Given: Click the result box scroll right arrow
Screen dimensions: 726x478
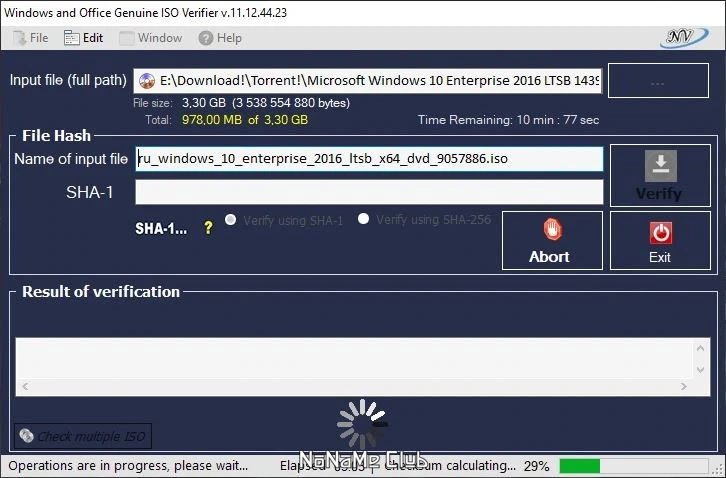Looking at the screenshot, I should coord(683,386).
